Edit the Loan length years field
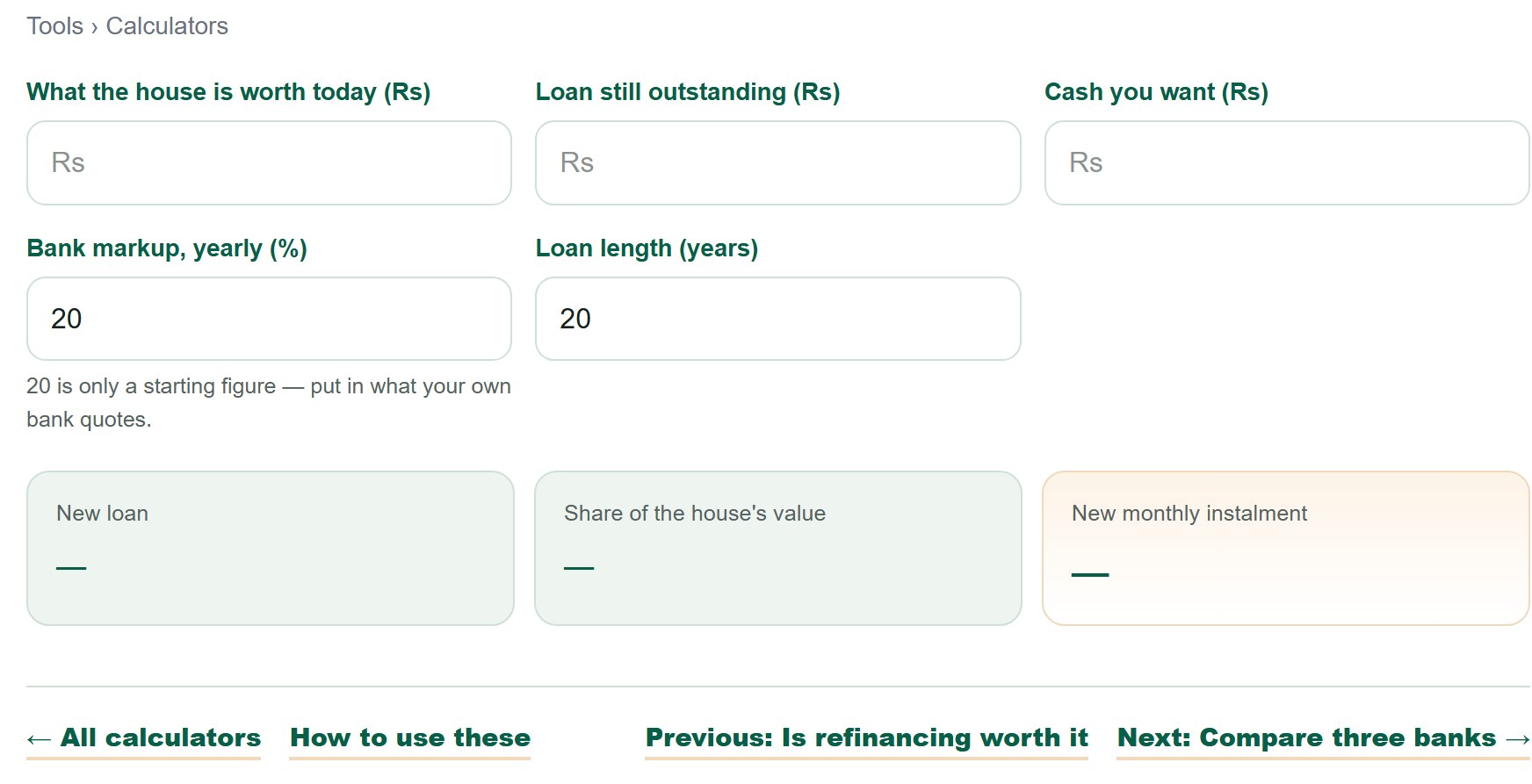 [777, 319]
